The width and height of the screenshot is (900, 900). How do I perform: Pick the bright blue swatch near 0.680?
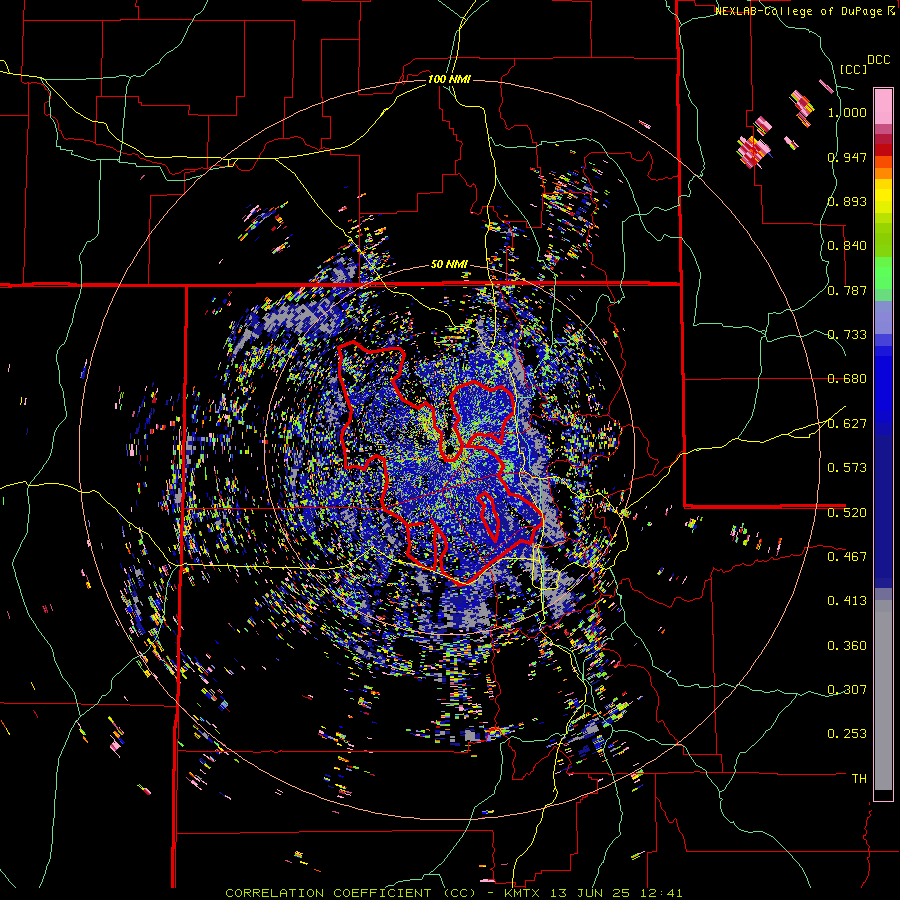point(883,385)
